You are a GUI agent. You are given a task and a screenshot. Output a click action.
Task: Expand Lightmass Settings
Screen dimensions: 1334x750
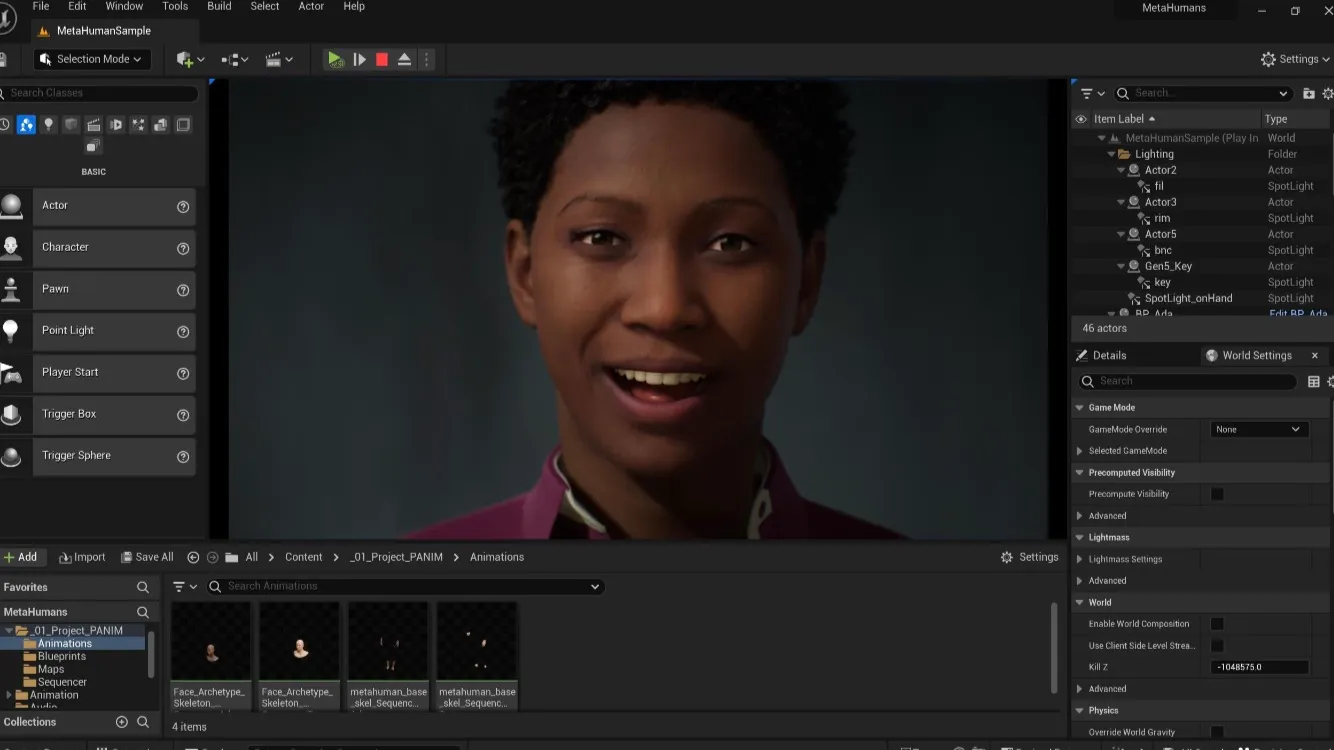(x=1080, y=559)
